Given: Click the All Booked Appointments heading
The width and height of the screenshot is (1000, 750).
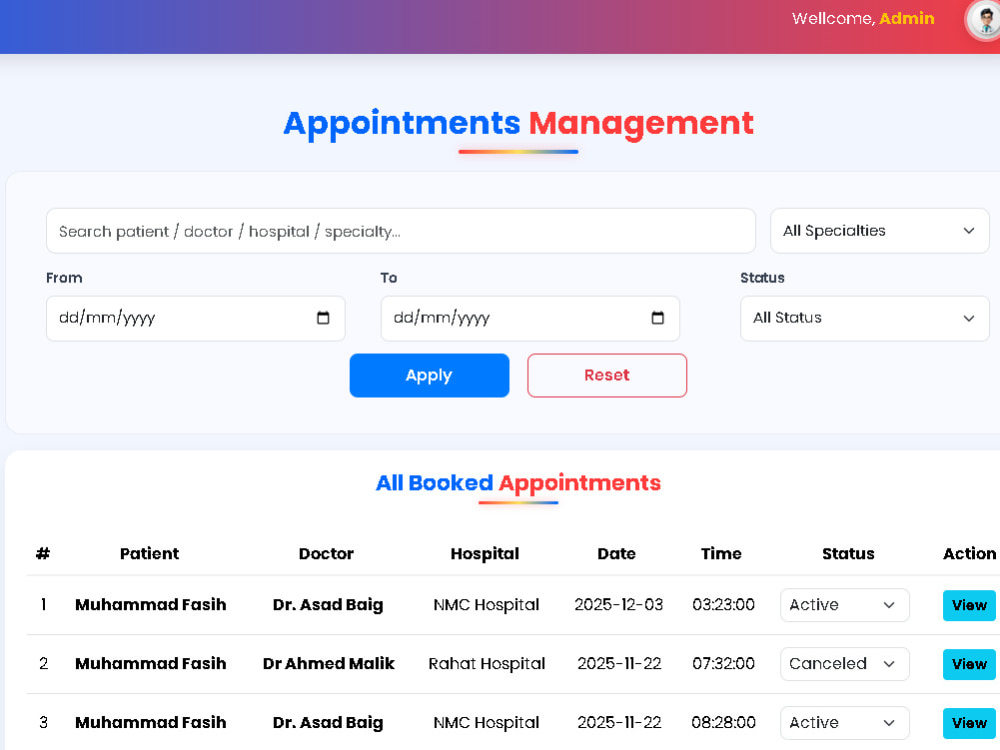Looking at the screenshot, I should (518, 483).
